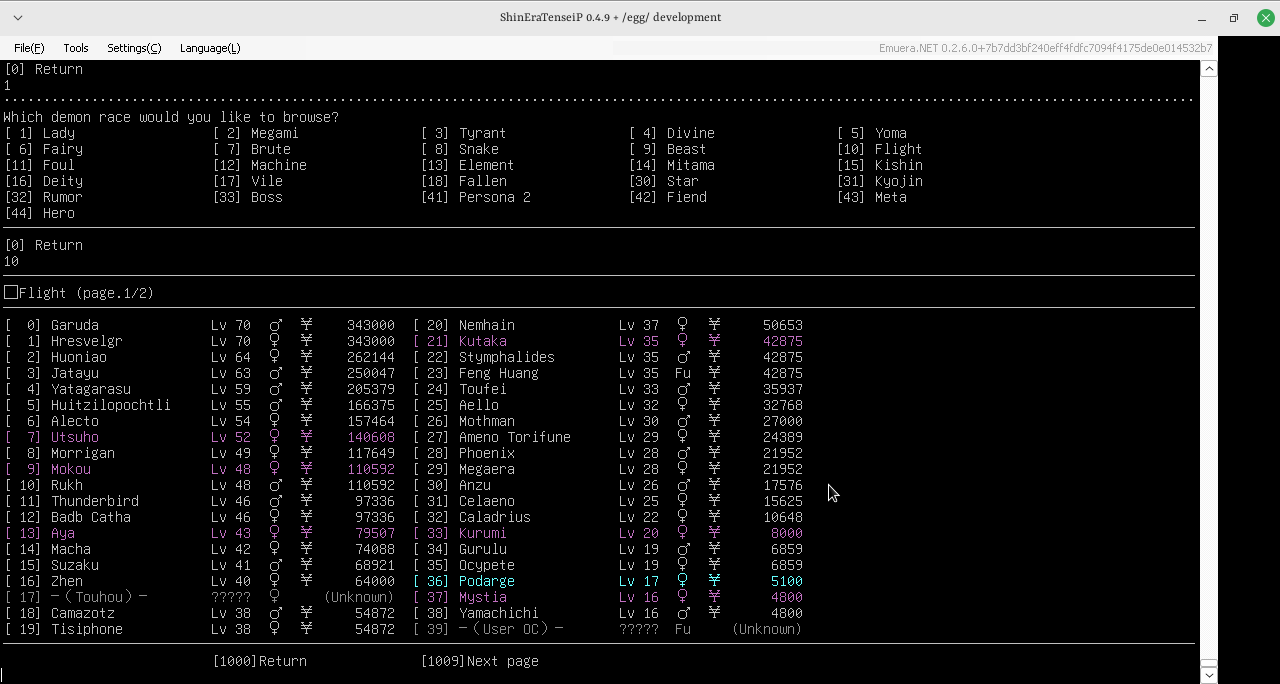1280x684 pixels.
Task: Pick the [11] Foul race
Action: point(40,165)
